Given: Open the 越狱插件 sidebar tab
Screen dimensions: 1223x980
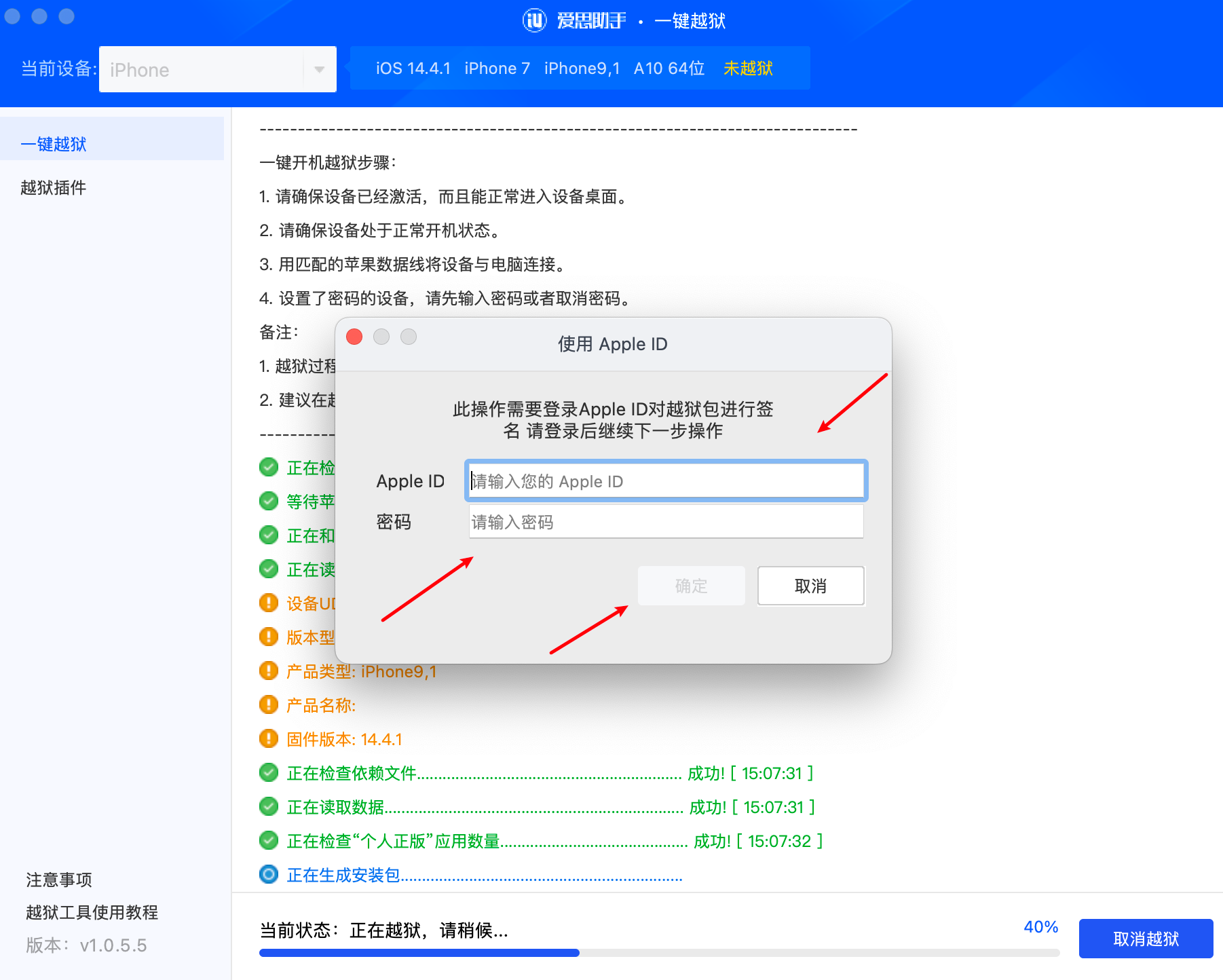Looking at the screenshot, I should click(x=54, y=187).
